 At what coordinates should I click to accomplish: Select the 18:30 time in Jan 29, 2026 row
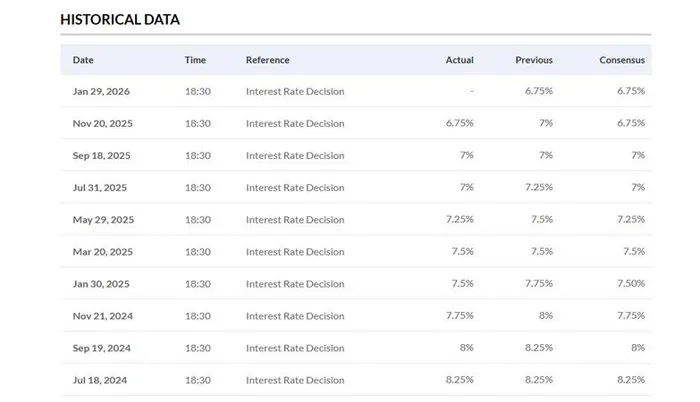(x=198, y=92)
